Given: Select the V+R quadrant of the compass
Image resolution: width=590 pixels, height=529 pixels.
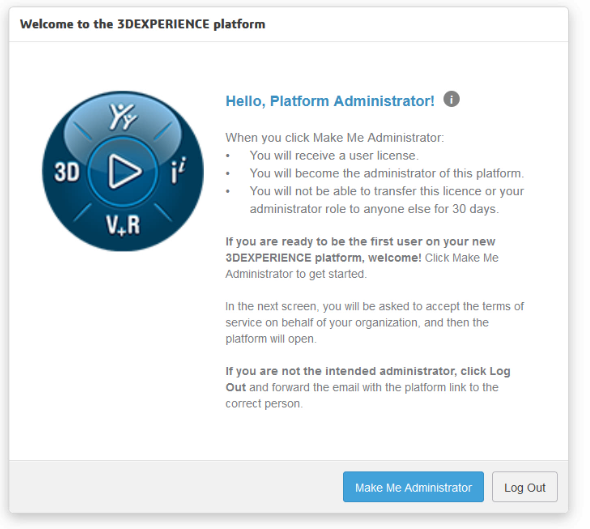Looking at the screenshot, I should pos(123,225).
